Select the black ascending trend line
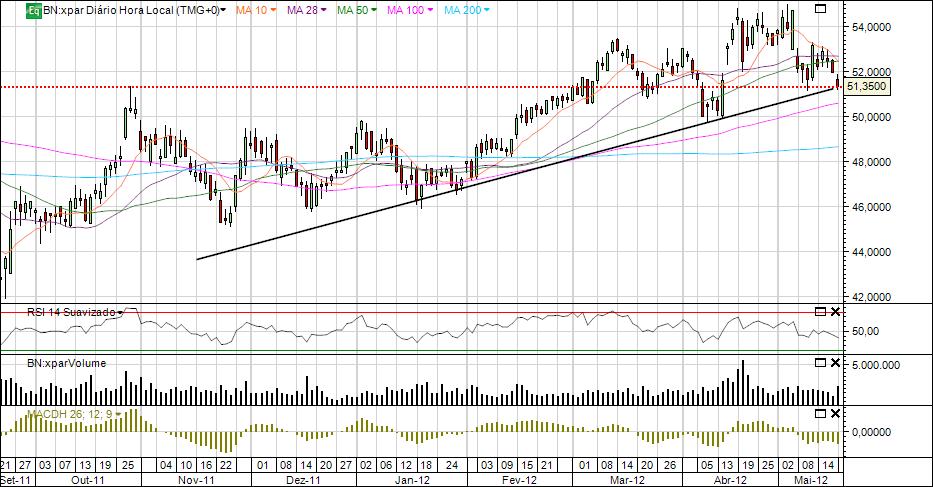The width and height of the screenshot is (933, 487). 515,174
